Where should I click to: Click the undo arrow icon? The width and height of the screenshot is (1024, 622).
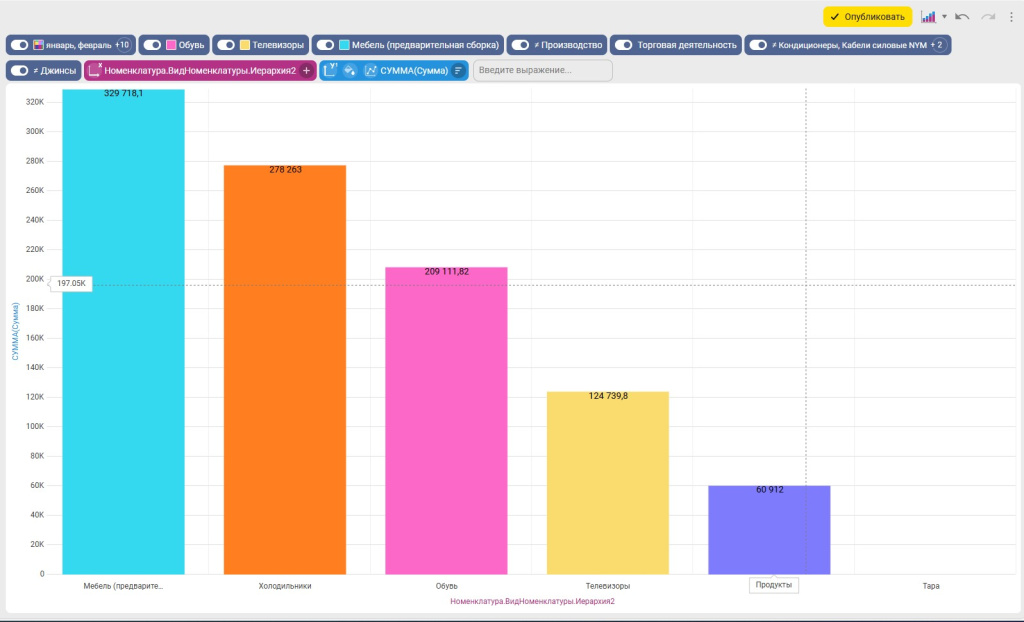click(962, 17)
